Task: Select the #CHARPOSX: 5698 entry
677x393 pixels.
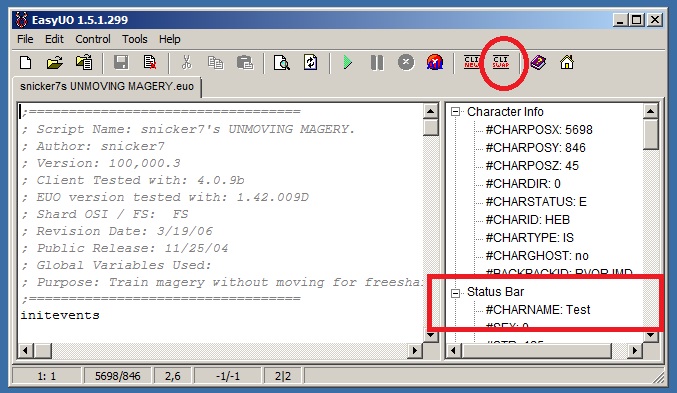Action: click(539, 130)
